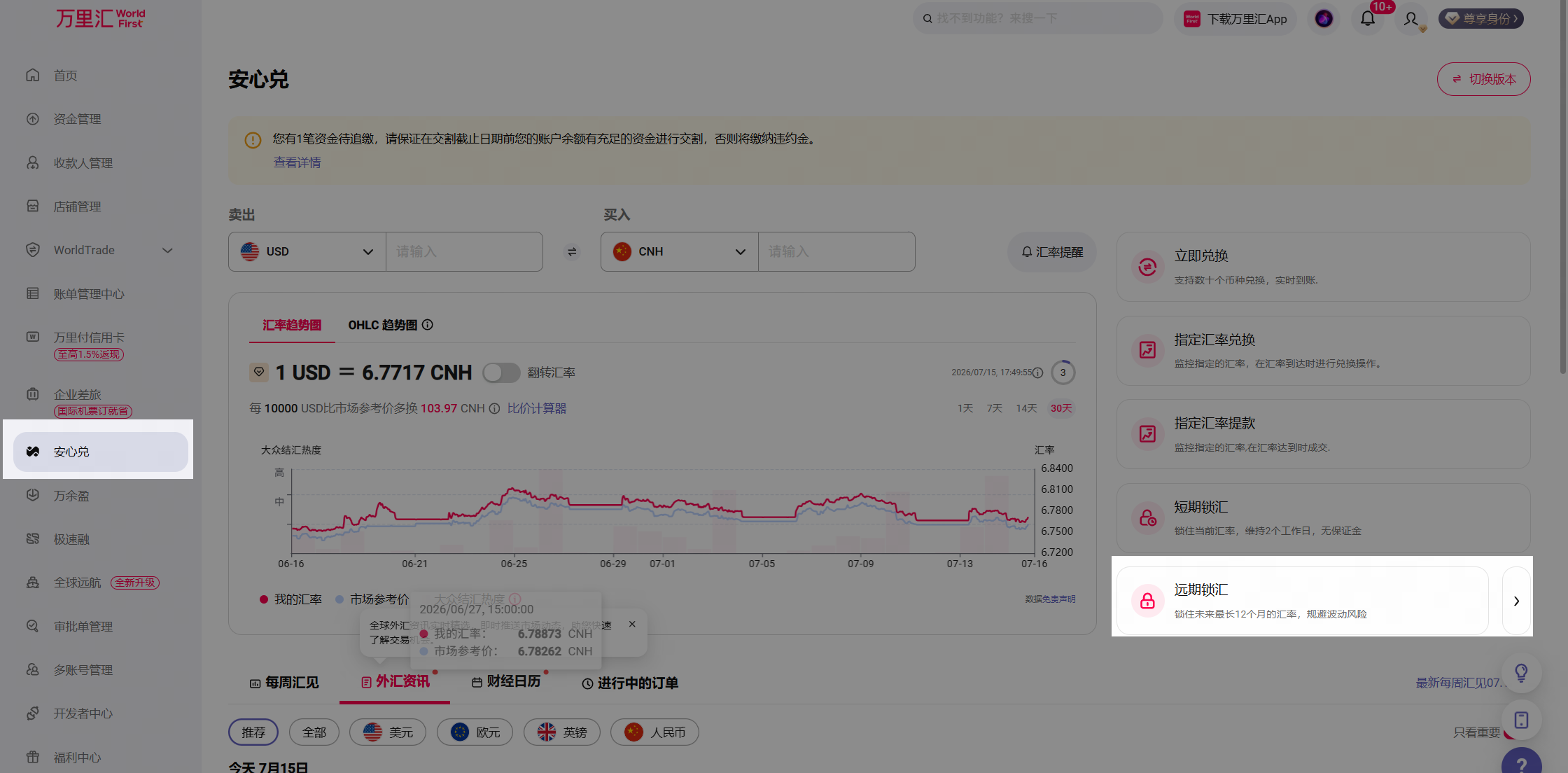Toggle the 翻转汇率 switch

[501, 372]
